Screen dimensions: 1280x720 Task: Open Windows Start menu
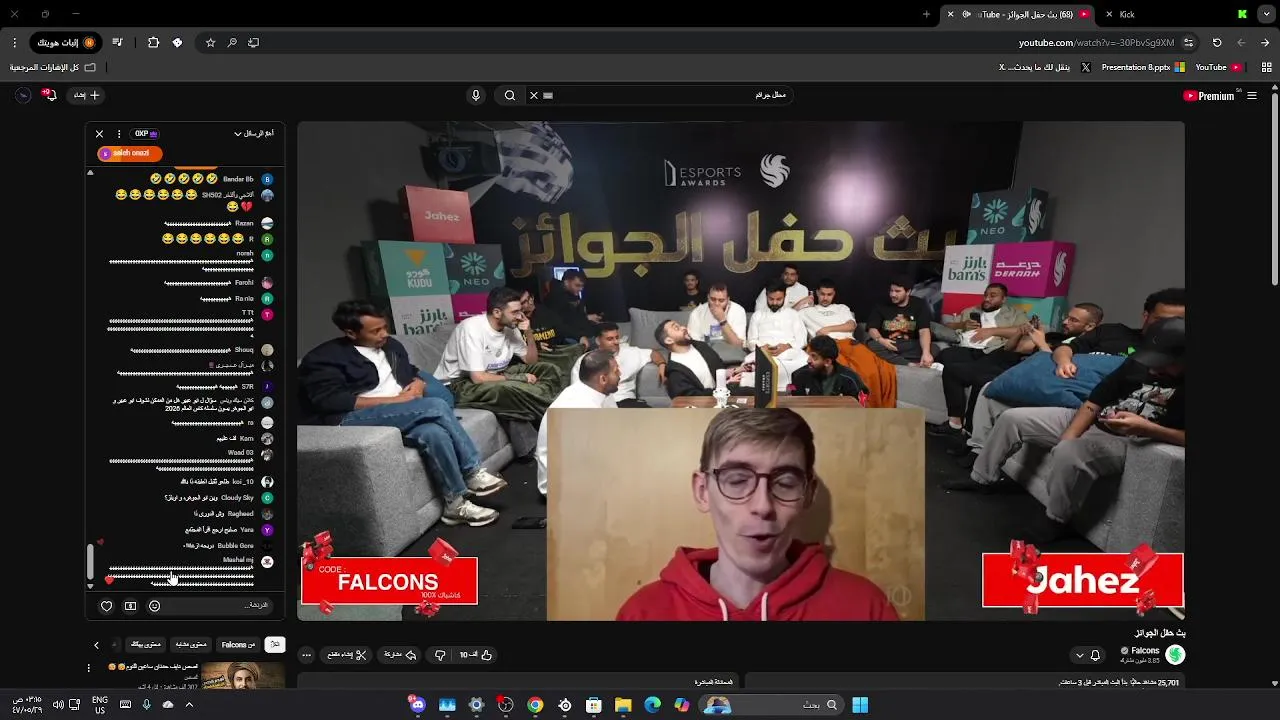(860, 705)
